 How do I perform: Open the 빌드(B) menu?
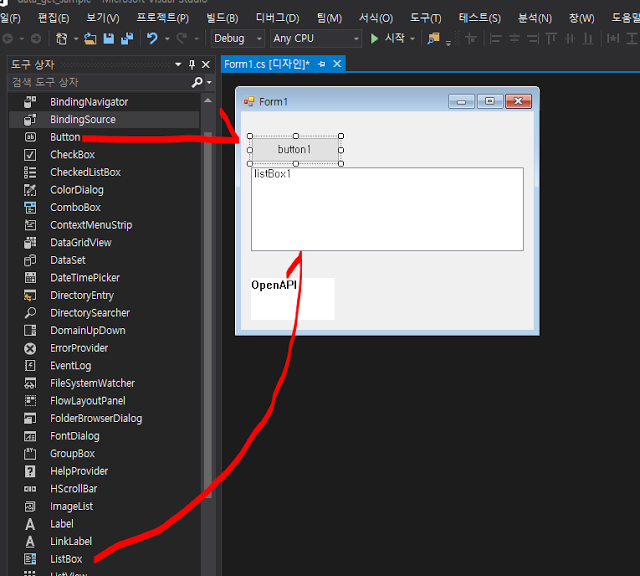[x=222, y=18]
